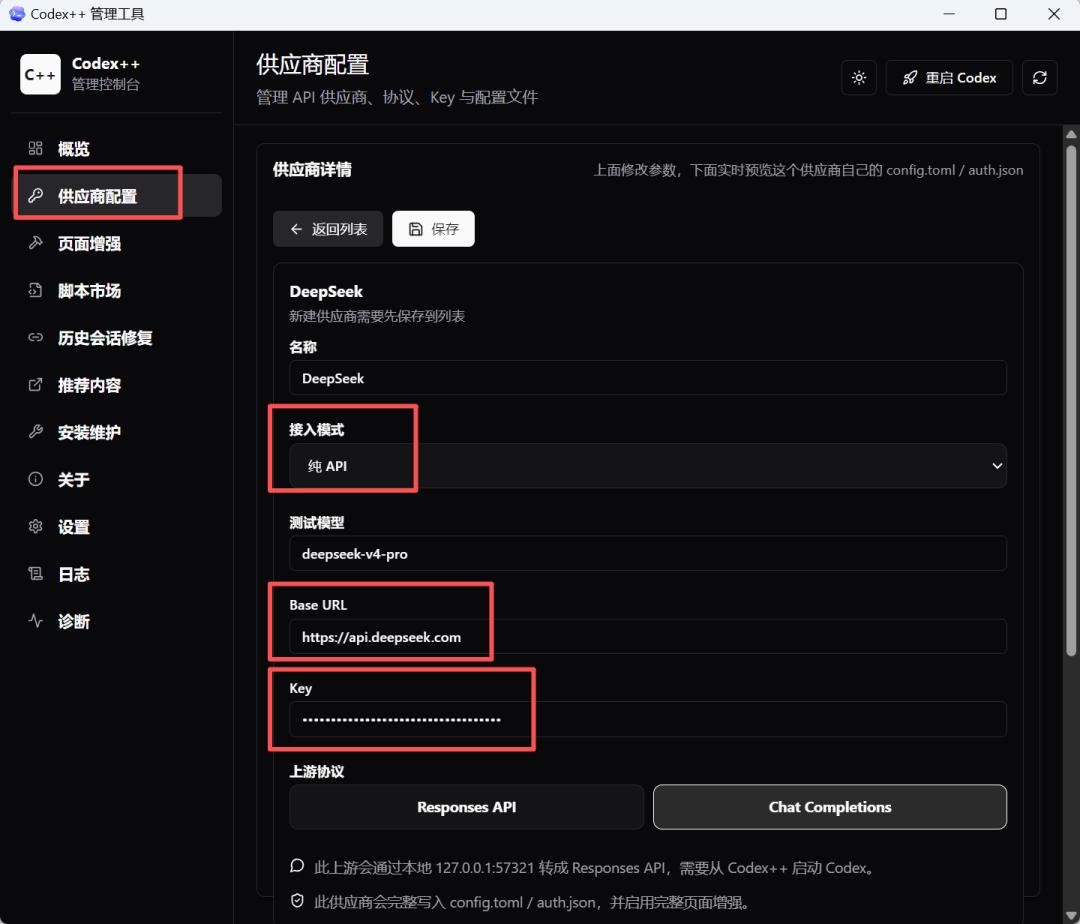Image resolution: width=1080 pixels, height=924 pixels.
Task: Toggle the light/dark theme sun button
Action: coord(859,77)
